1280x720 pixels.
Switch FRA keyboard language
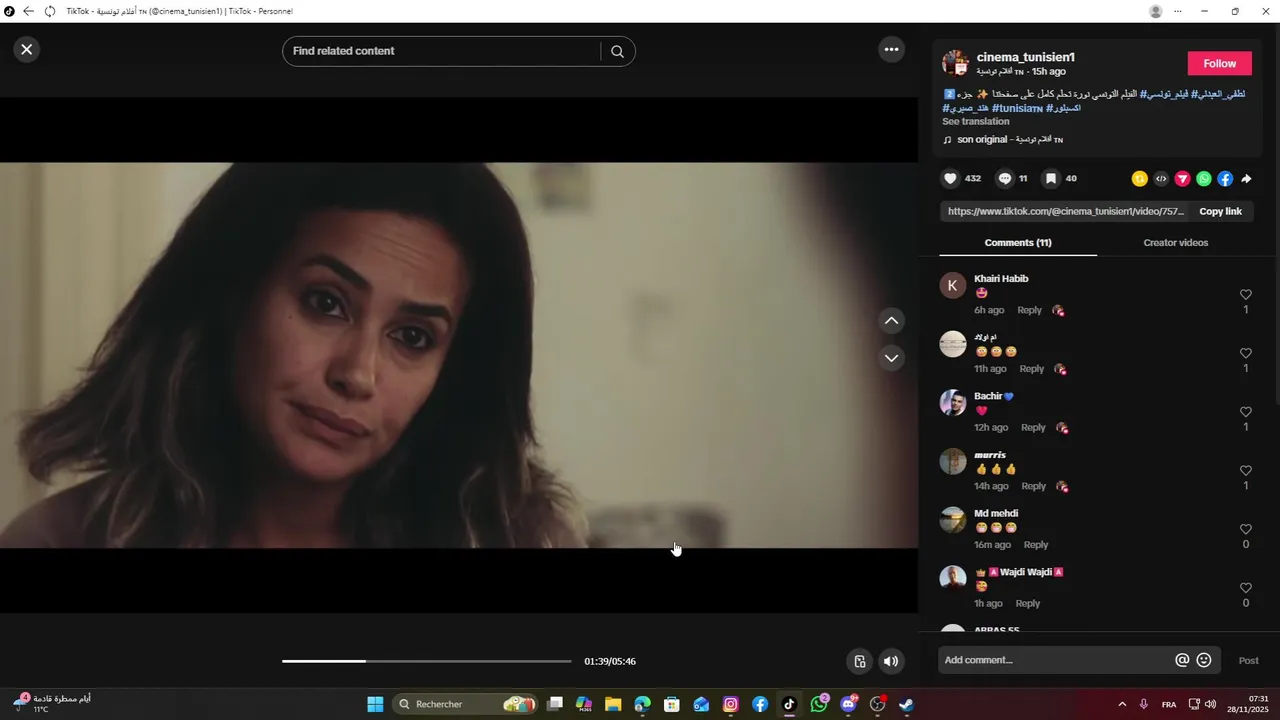[1169, 704]
